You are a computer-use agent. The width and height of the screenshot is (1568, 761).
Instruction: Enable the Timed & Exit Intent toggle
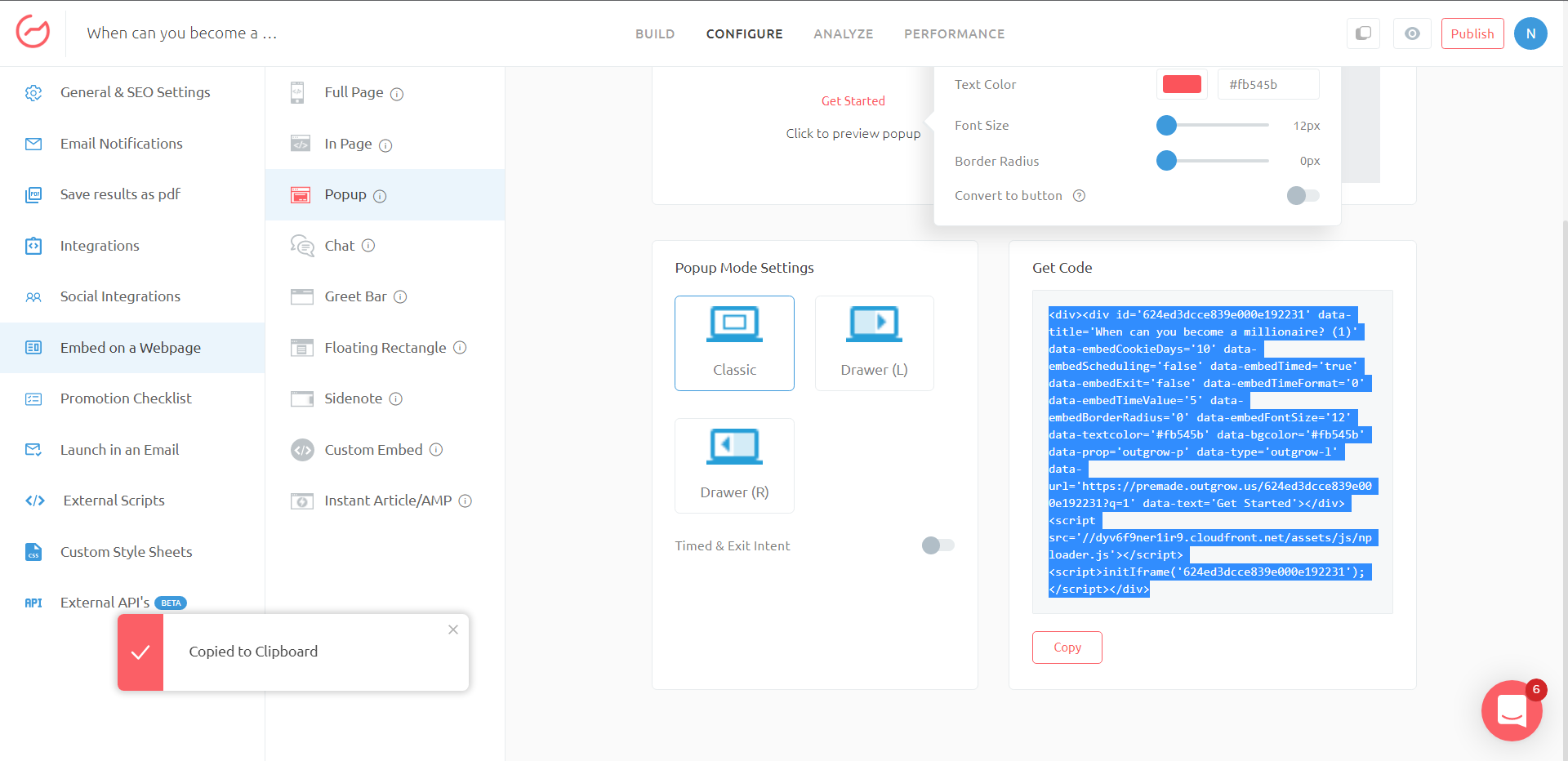[x=938, y=545]
